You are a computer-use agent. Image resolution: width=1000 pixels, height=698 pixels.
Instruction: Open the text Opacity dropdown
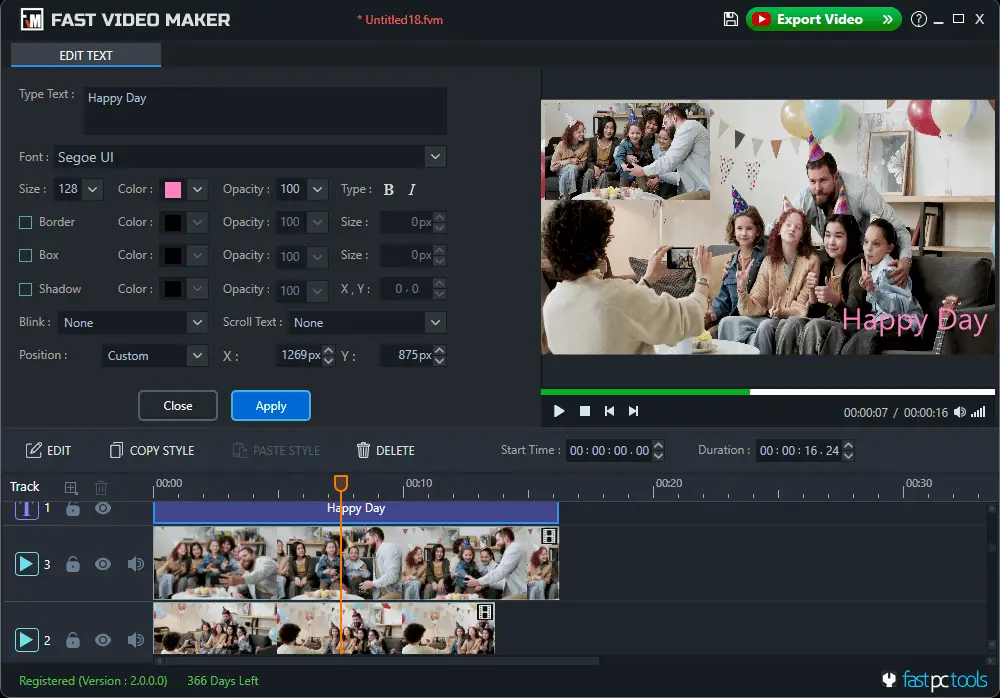click(302, 189)
